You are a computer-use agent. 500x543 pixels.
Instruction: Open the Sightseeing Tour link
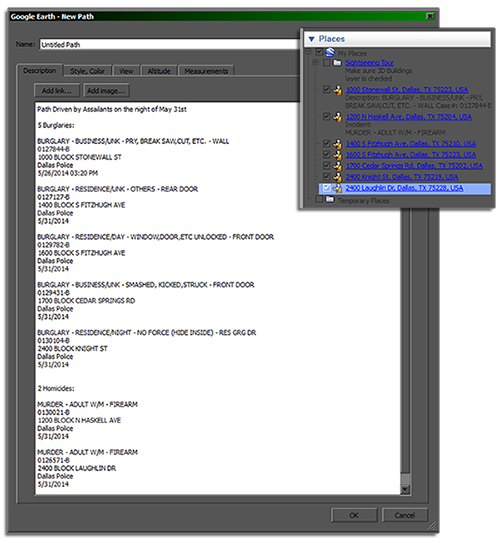369,63
